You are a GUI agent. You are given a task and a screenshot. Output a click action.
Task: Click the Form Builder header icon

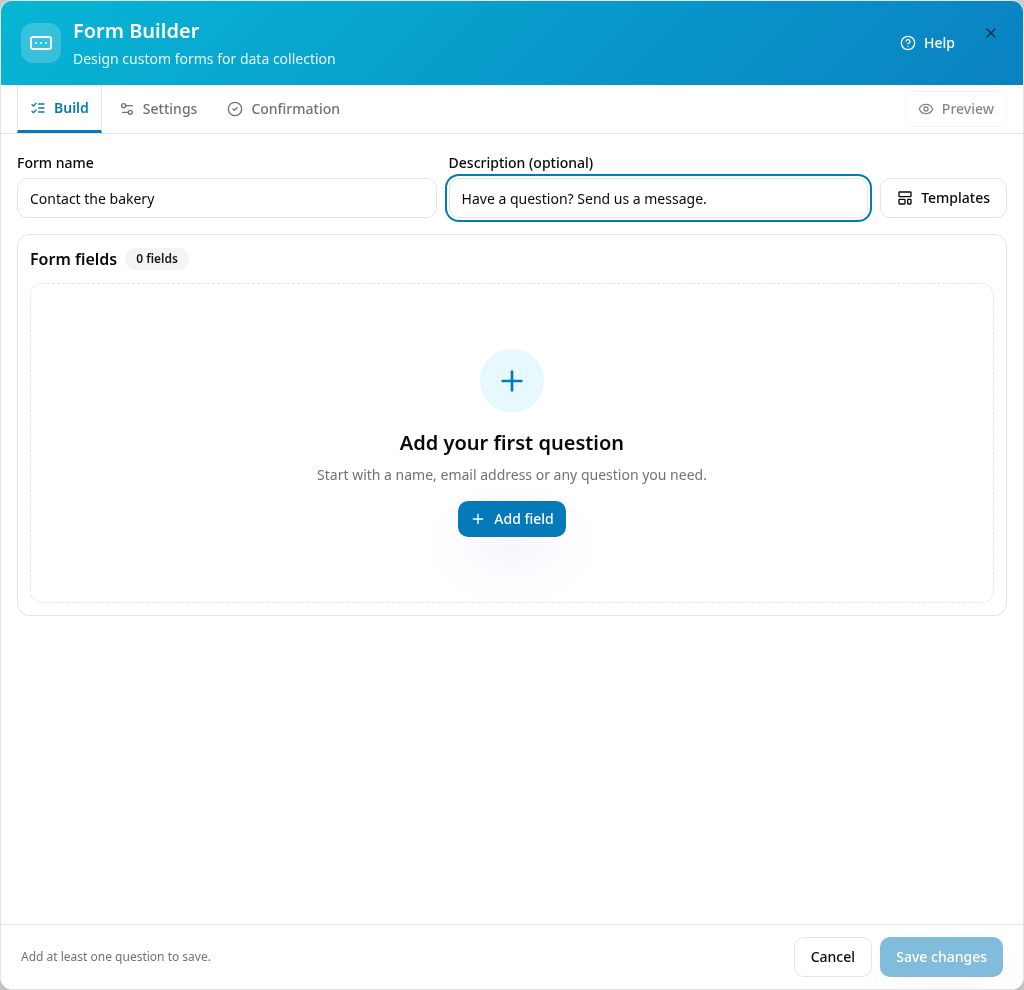coord(40,43)
